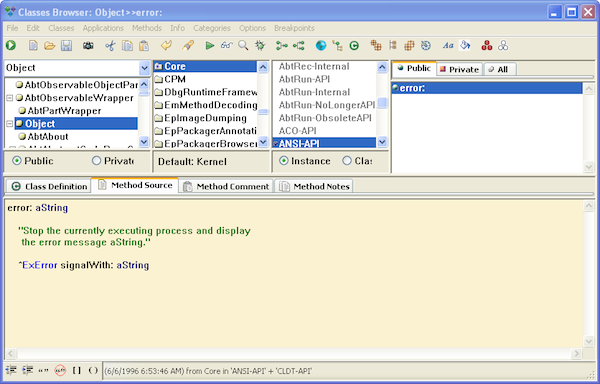
Task: Select AbtRun-API category
Action: click(304, 79)
